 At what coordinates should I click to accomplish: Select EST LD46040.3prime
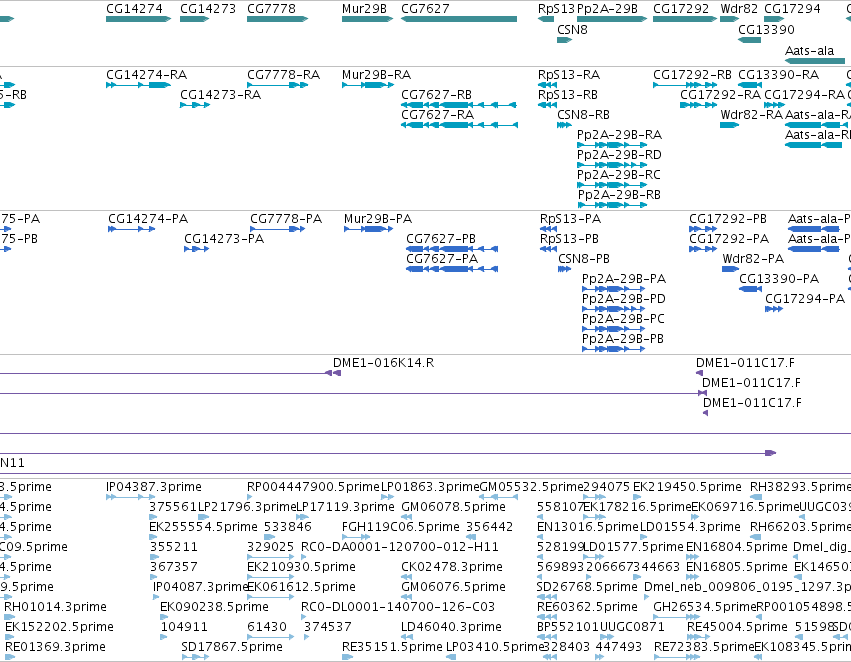(451, 628)
